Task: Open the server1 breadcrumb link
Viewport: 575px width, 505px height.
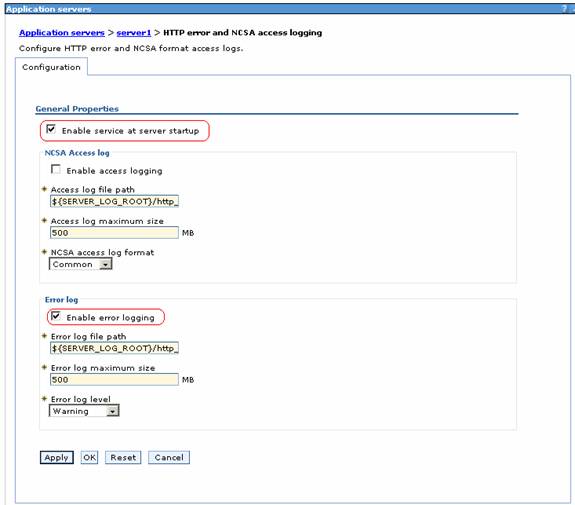Action: point(133,33)
